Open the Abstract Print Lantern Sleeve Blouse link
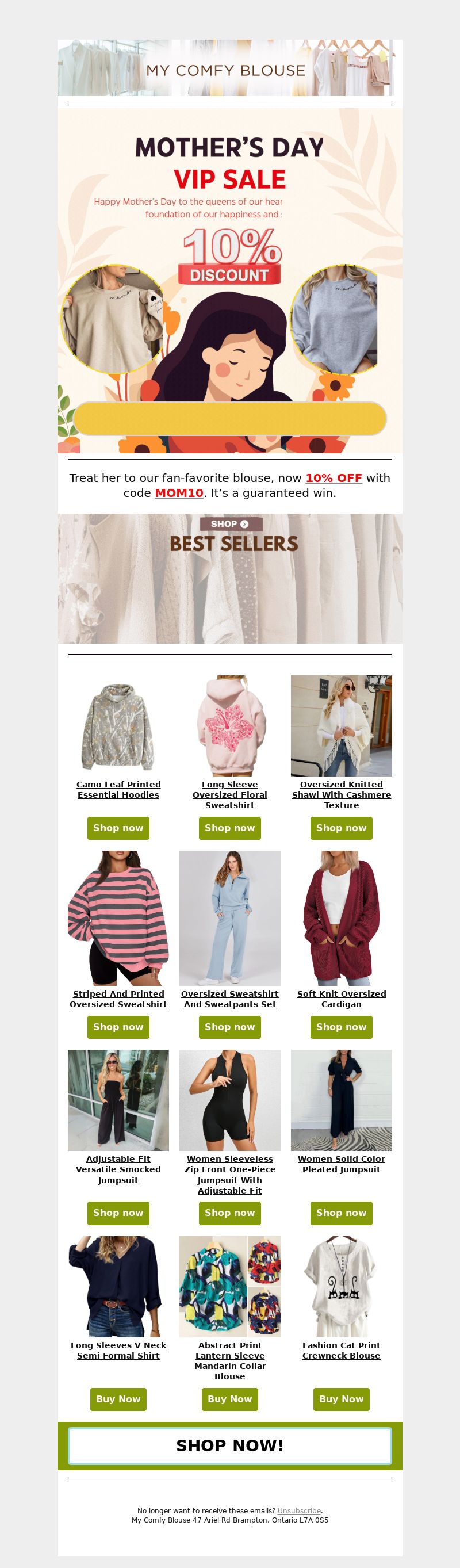The image size is (460, 1568). point(230,1360)
